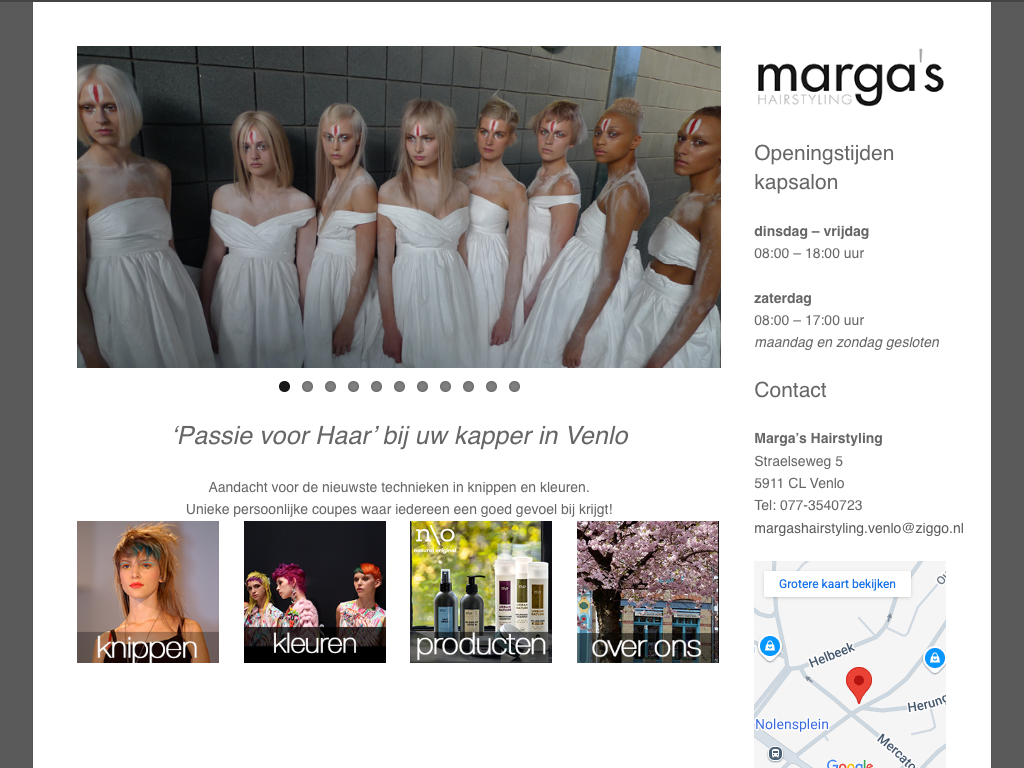Viewport: 1024px width, 768px height.
Task: Click the Google logo on the map
Action: pyautogui.click(x=849, y=764)
